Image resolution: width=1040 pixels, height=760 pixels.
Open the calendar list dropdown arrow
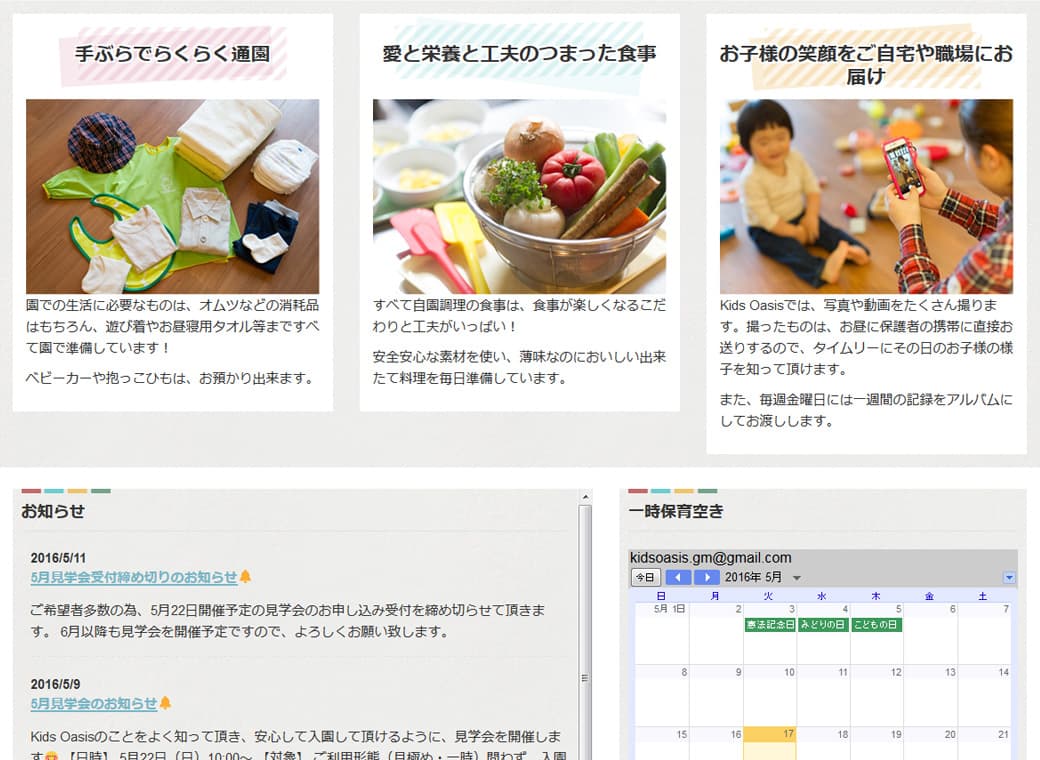click(x=1009, y=578)
